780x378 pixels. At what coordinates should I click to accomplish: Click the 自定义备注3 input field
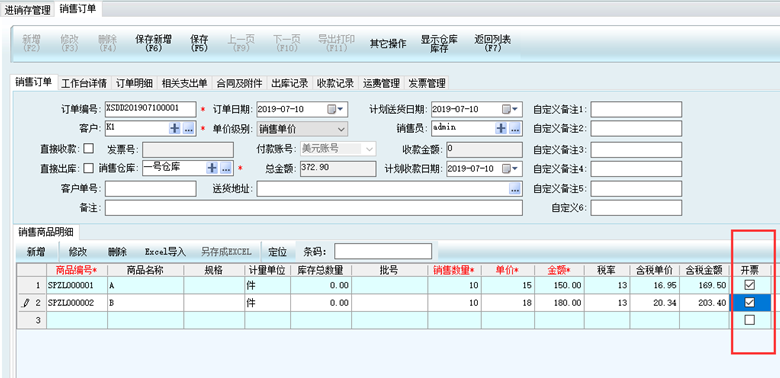[636, 149]
